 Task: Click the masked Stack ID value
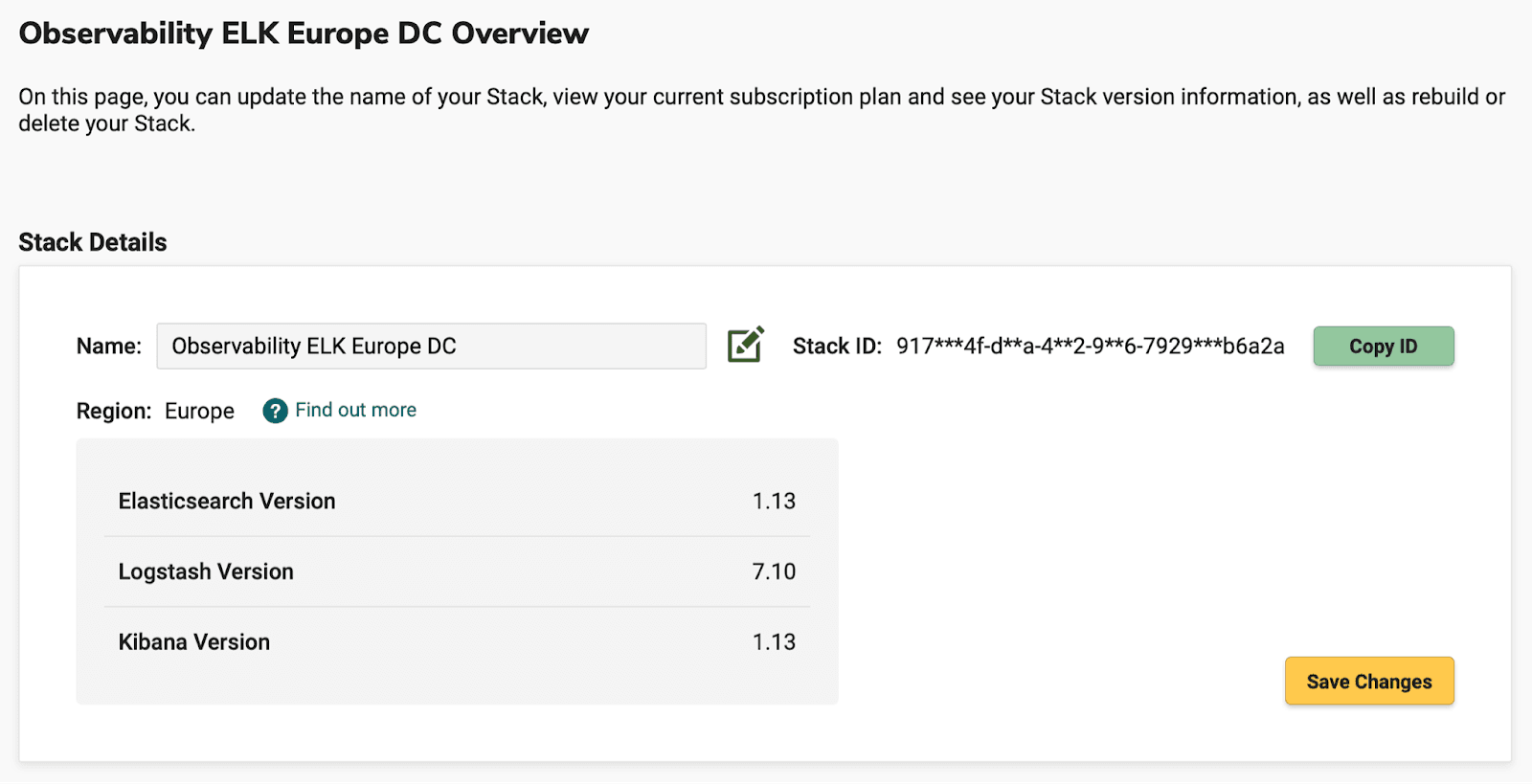(1090, 347)
